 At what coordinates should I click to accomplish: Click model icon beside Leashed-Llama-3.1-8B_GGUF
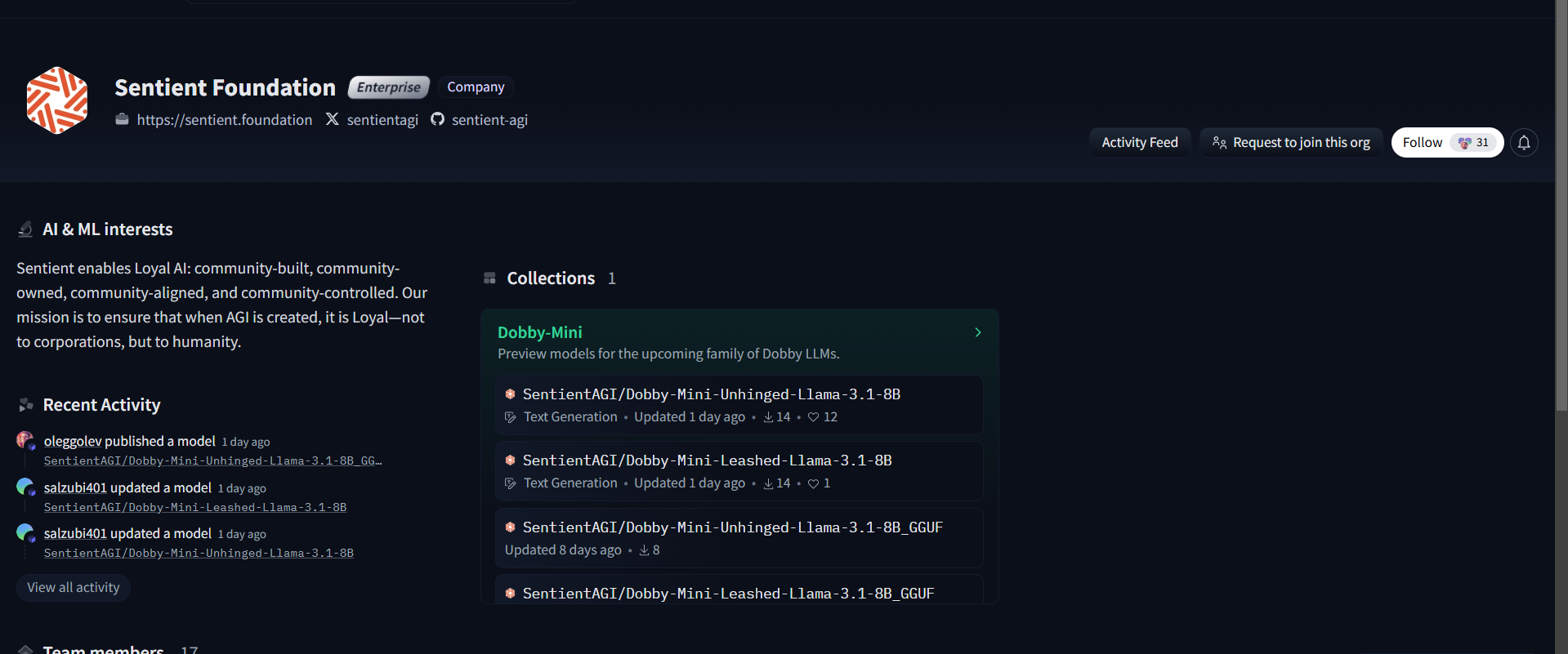[510, 594]
